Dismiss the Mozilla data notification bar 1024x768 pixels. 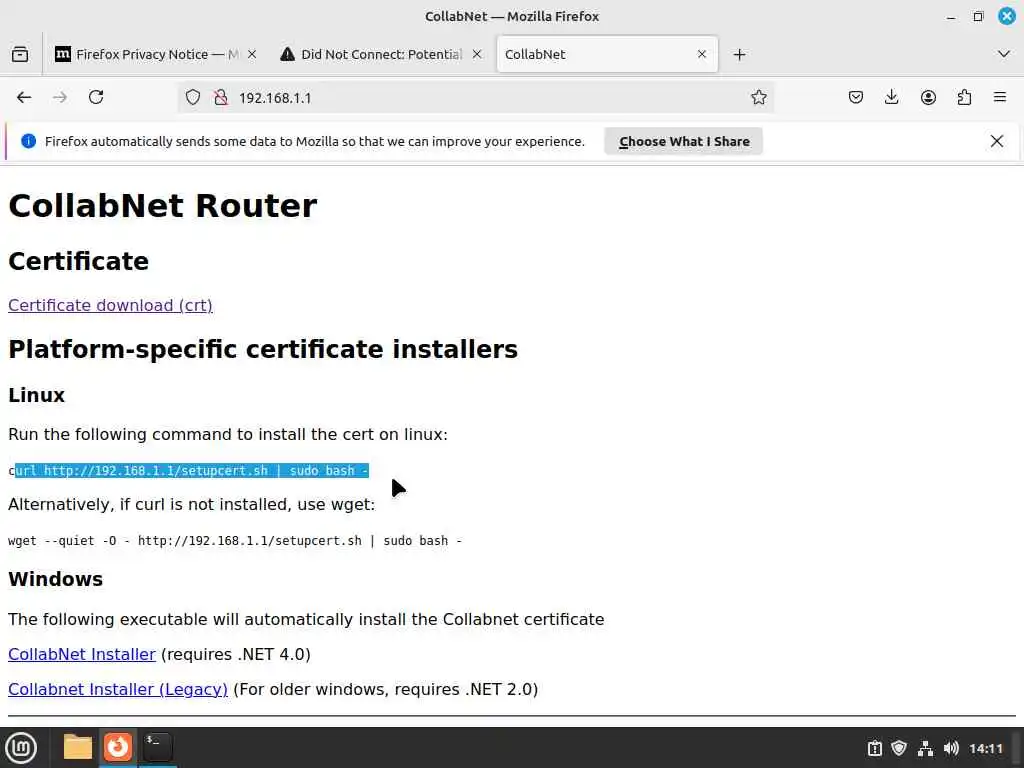(997, 141)
